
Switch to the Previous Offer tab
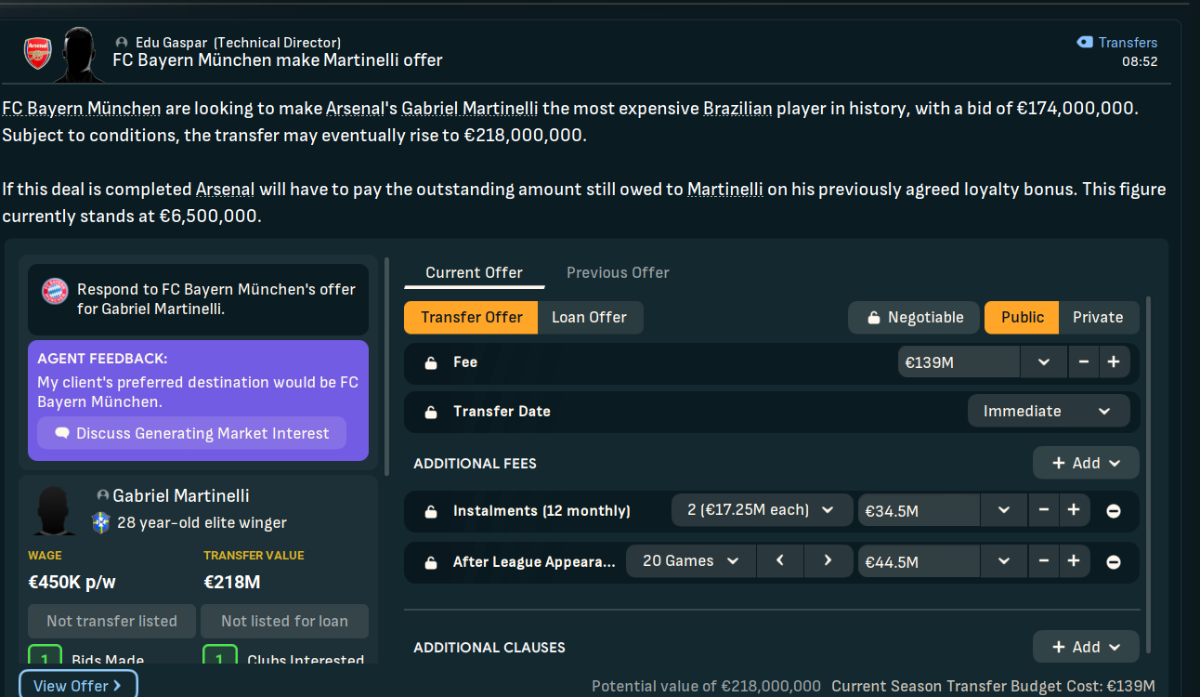coord(618,272)
